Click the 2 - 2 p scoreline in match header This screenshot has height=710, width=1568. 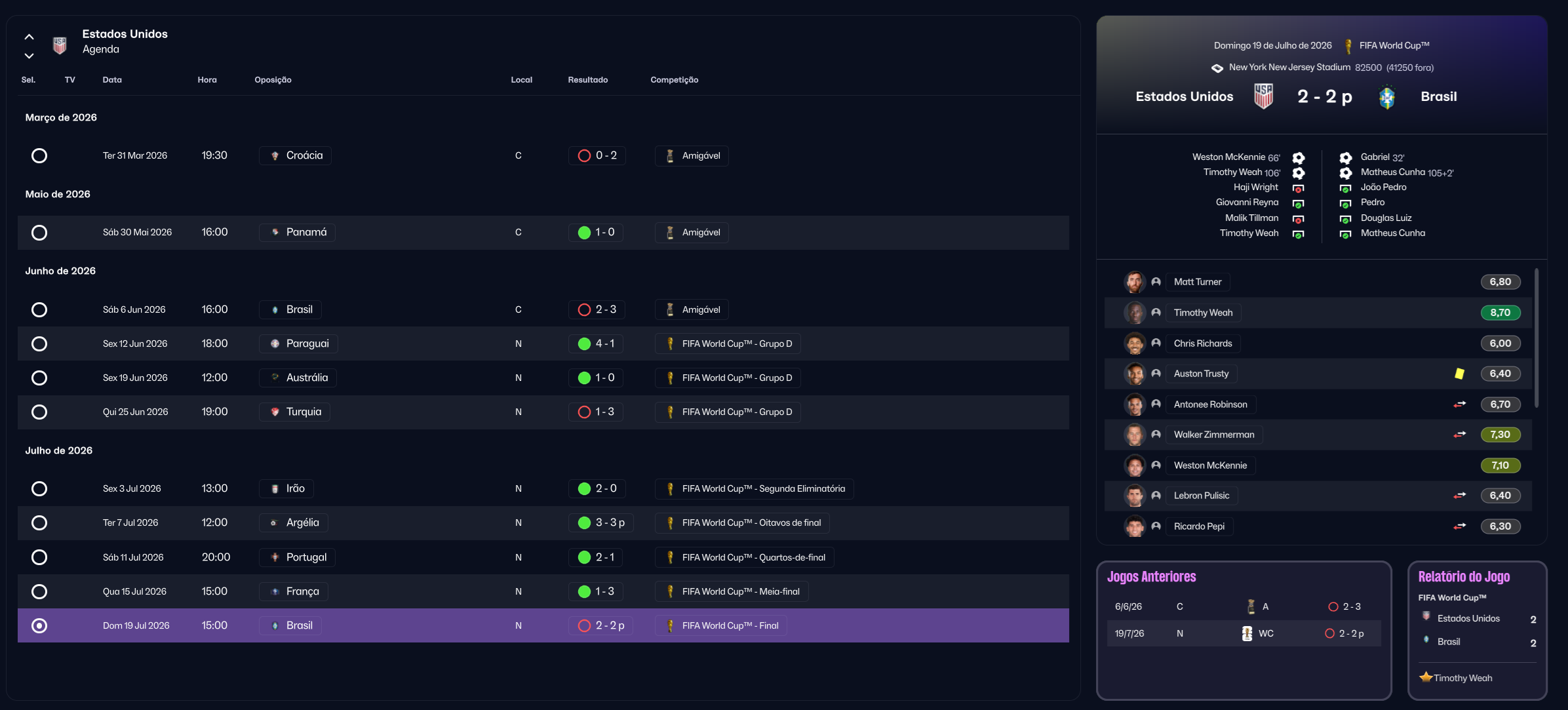1325,97
